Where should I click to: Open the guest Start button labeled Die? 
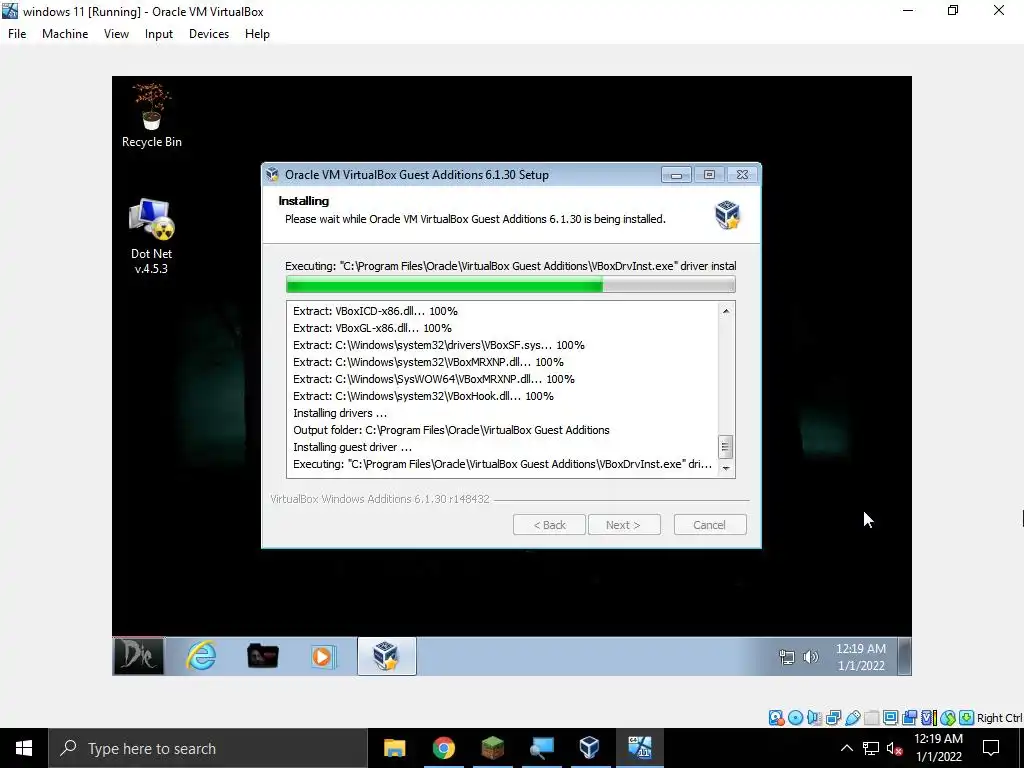click(x=138, y=656)
